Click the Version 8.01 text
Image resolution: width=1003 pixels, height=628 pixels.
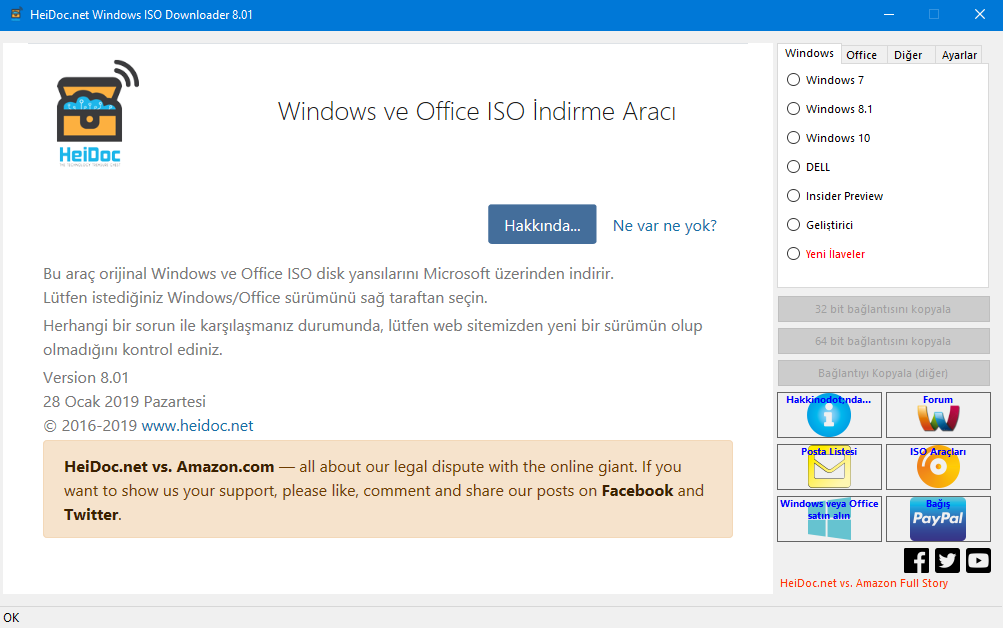pos(86,378)
